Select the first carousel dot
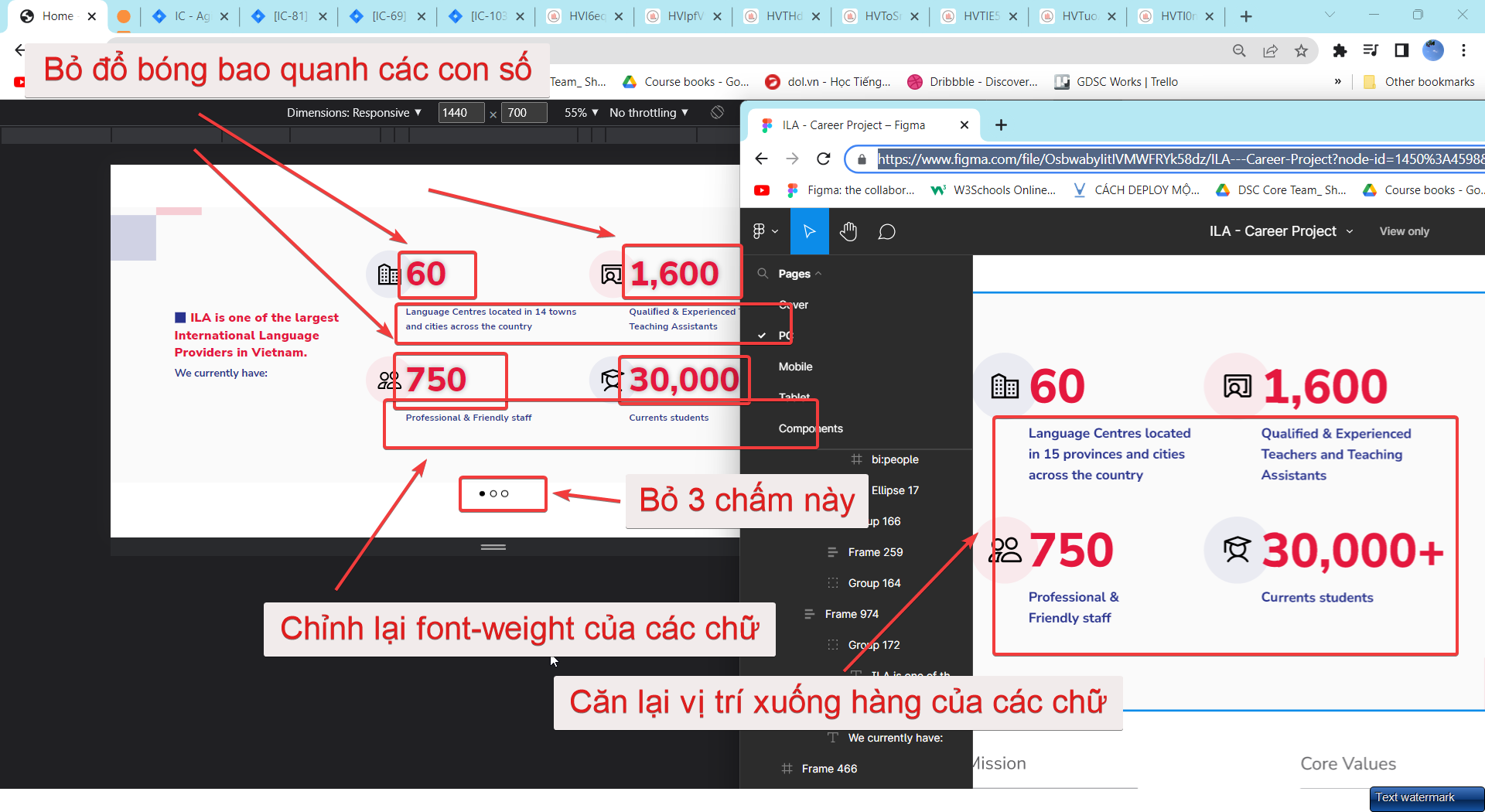1485x812 pixels. coord(483,493)
